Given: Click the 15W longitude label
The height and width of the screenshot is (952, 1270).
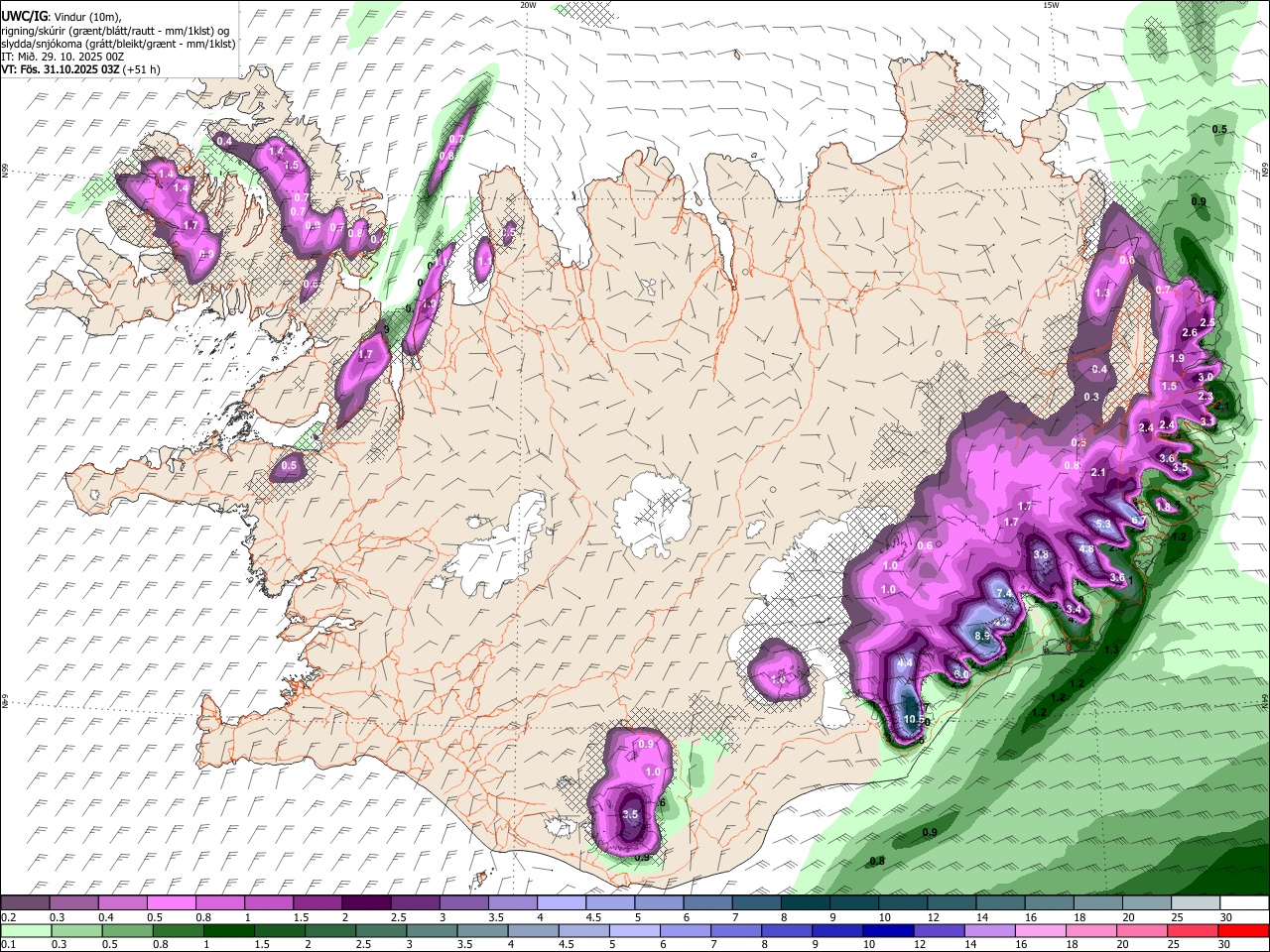Looking at the screenshot, I should point(1051,5).
